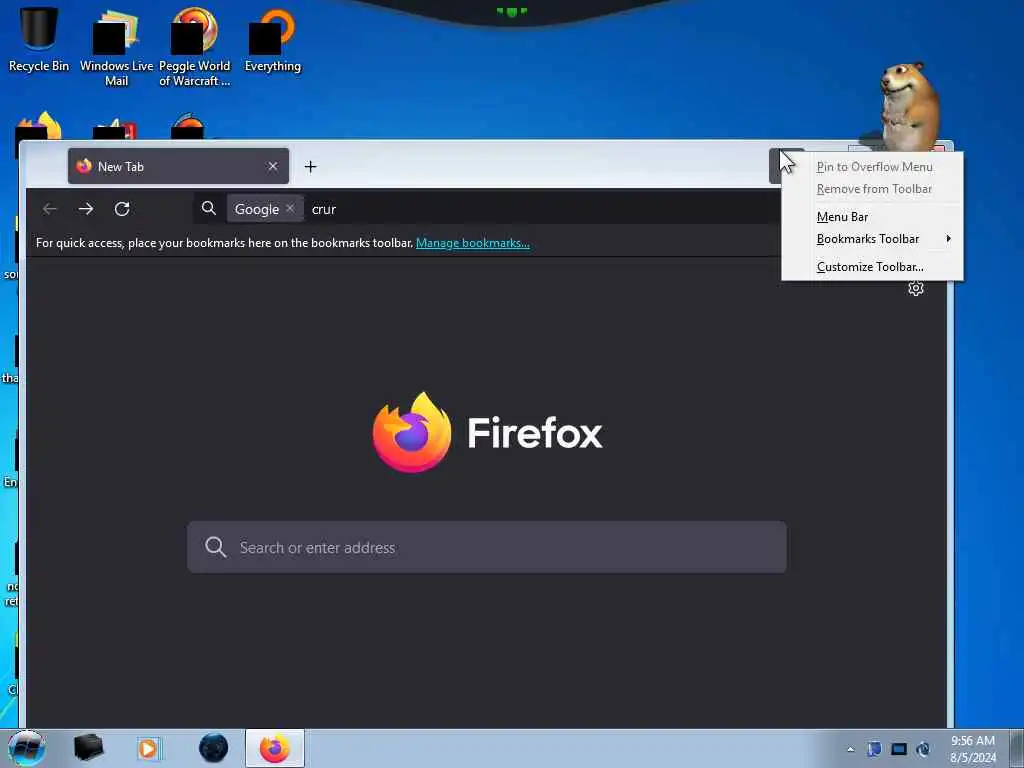This screenshot has width=1024, height=768.
Task: Select the Everything desktop shortcut
Action: coord(273,40)
